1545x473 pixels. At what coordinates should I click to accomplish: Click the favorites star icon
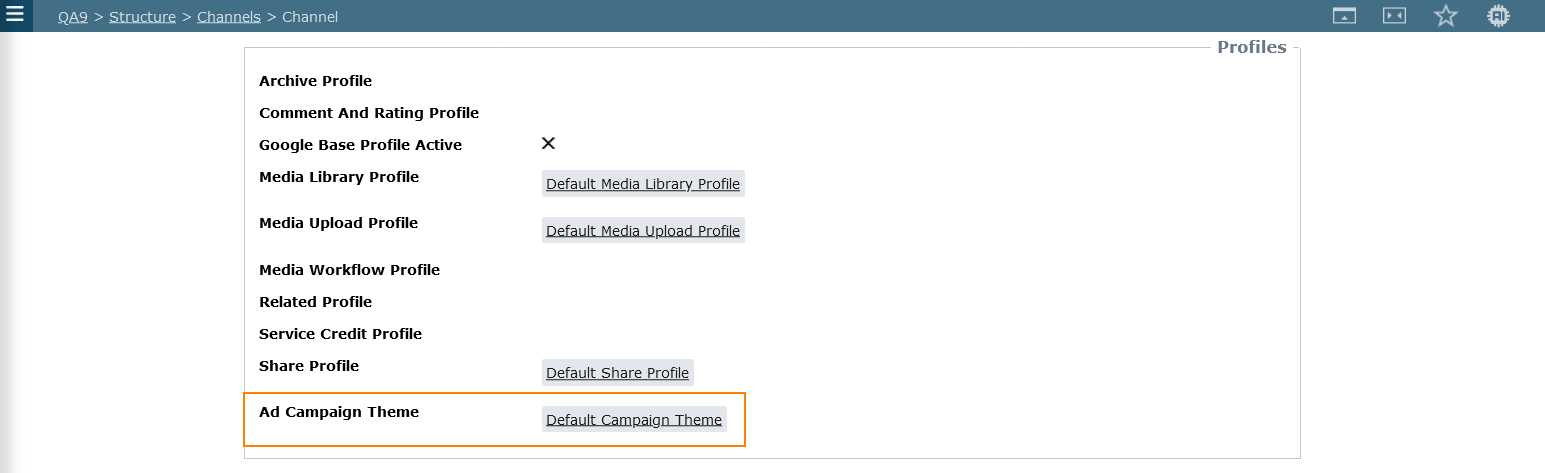(1445, 16)
